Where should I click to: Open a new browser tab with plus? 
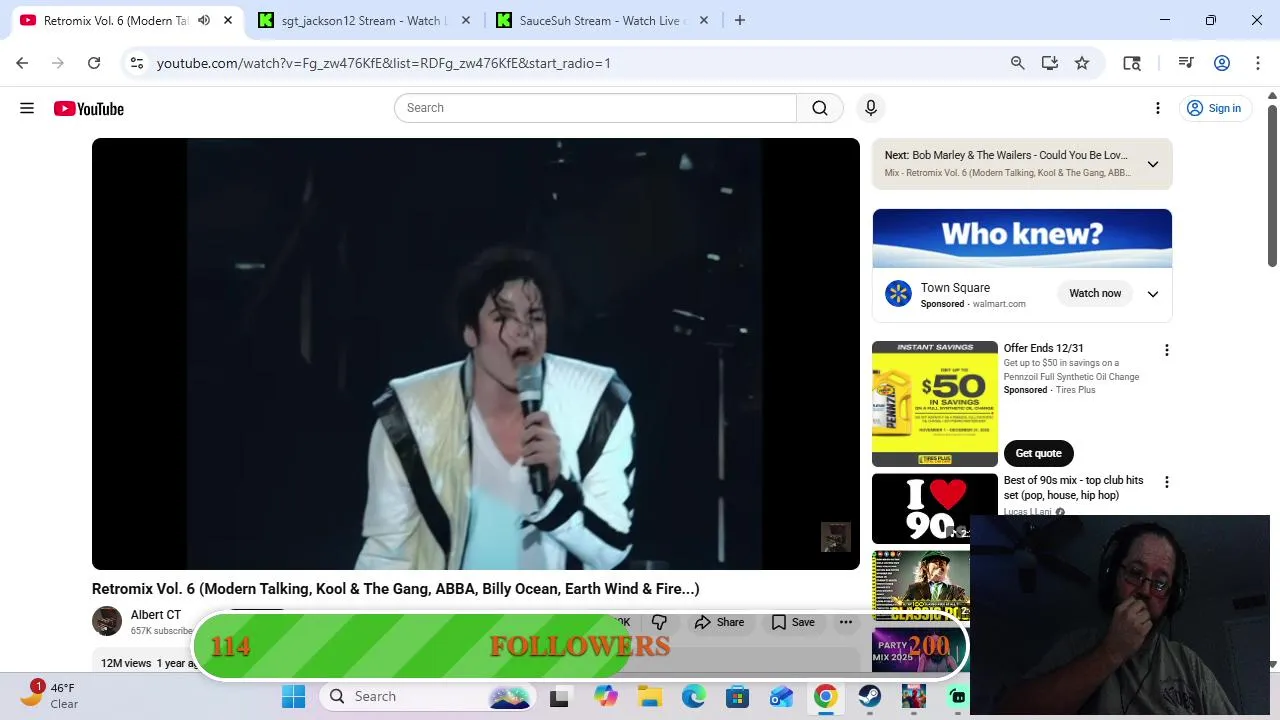click(740, 20)
